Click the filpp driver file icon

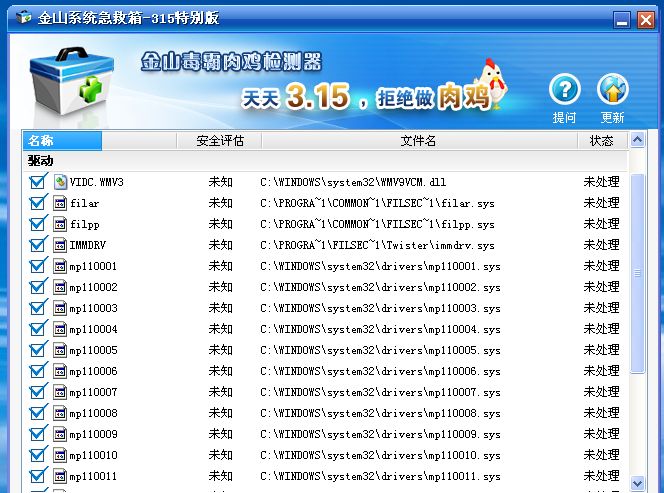coord(60,224)
